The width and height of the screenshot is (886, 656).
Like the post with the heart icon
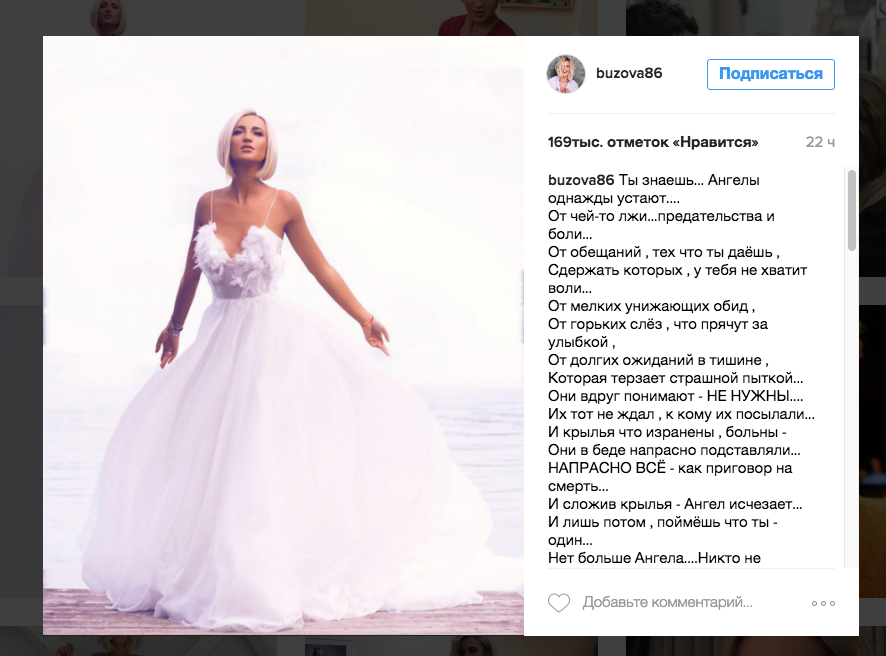559,603
